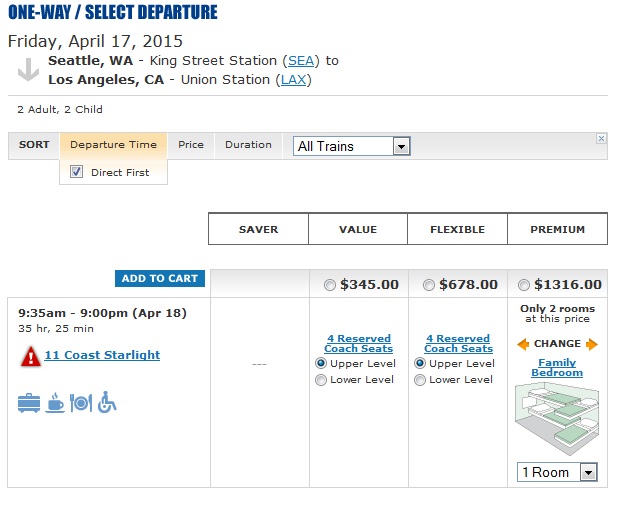
Task: Open the All Trains dropdown
Action: coord(352,146)
